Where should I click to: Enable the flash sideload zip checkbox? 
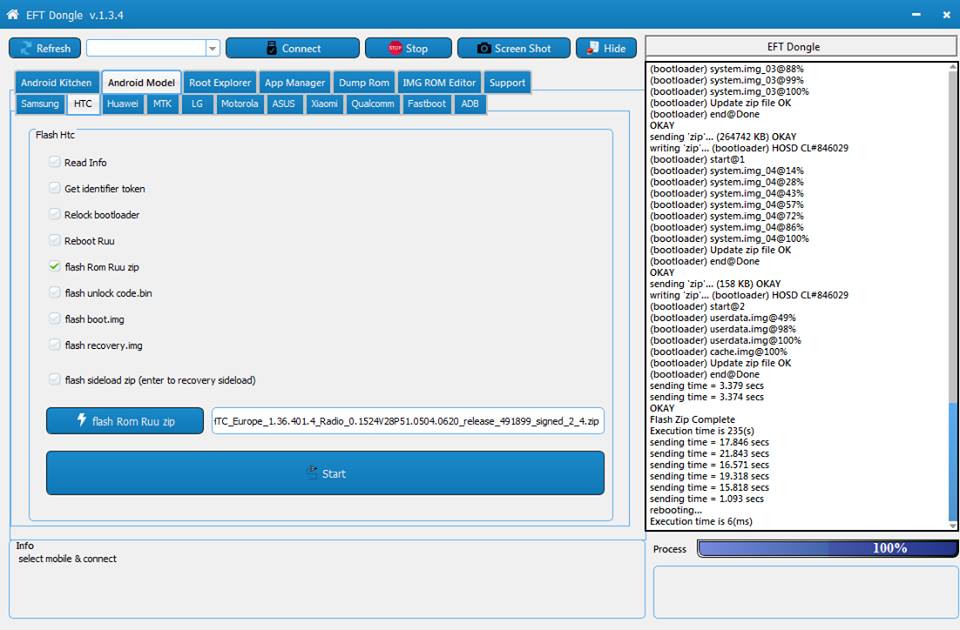[x=54, y=380]
